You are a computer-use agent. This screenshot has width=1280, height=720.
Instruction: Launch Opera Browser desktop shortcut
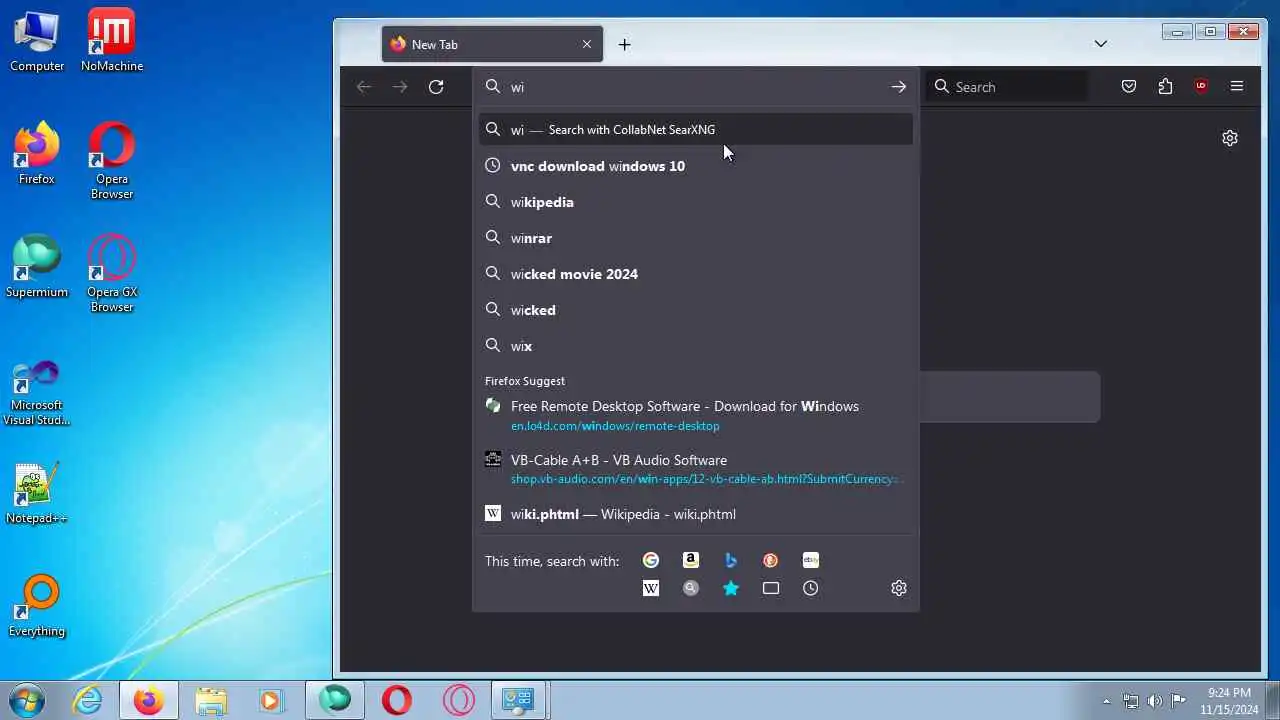coord(112,161)
